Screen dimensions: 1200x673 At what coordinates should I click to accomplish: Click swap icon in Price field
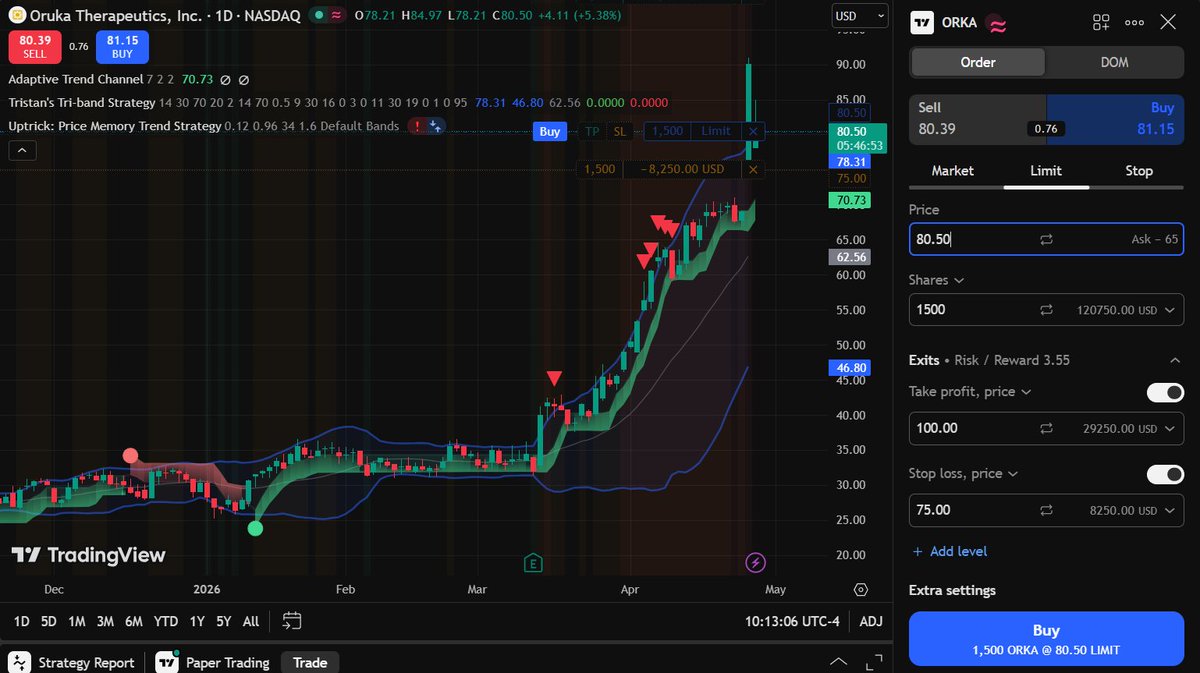pyautogui.click(x=1046, y=240)
